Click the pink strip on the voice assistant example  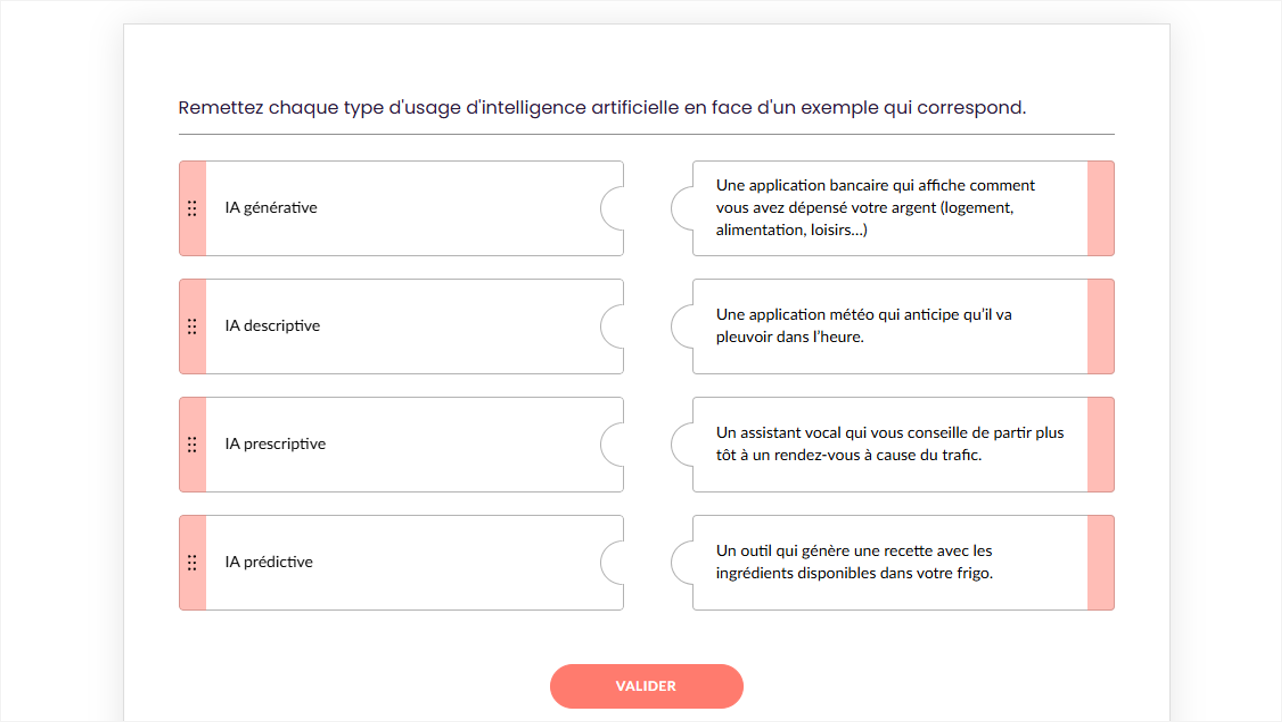click(x=1100, y=444)
